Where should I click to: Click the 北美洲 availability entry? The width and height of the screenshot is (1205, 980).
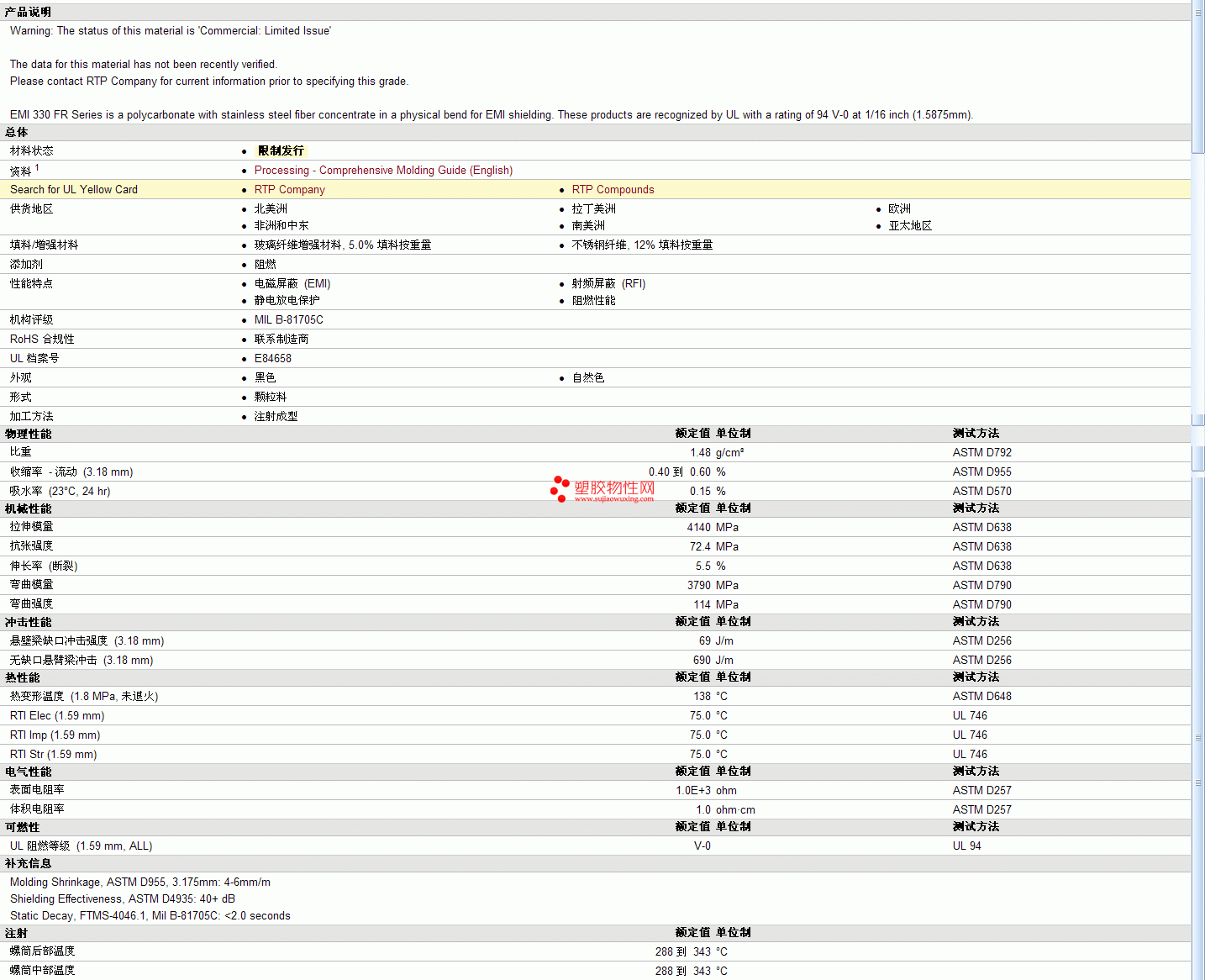pyautogui.click(x=271, y=208)
